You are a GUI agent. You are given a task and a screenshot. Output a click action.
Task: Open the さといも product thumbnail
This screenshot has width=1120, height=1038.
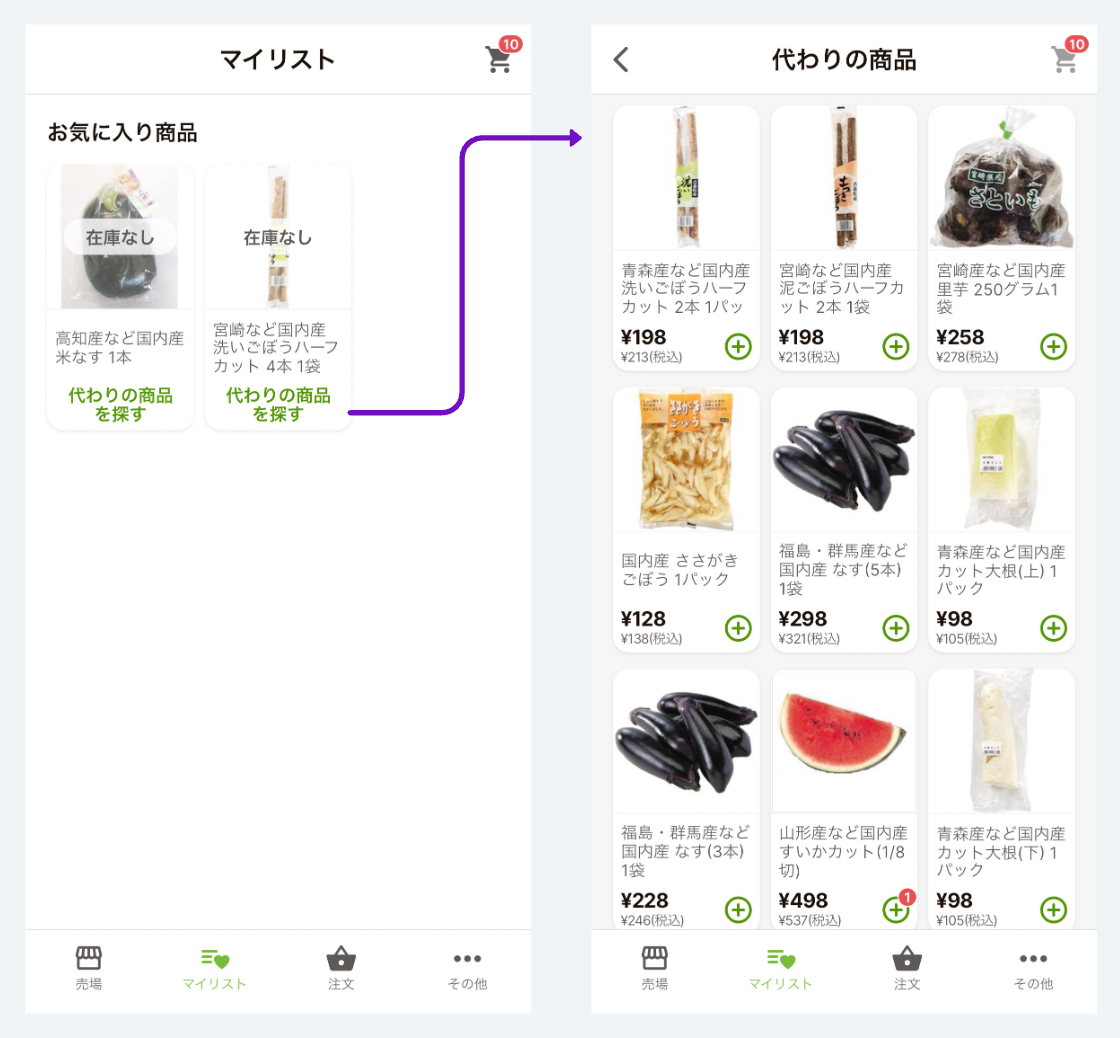pos(1001,177)
